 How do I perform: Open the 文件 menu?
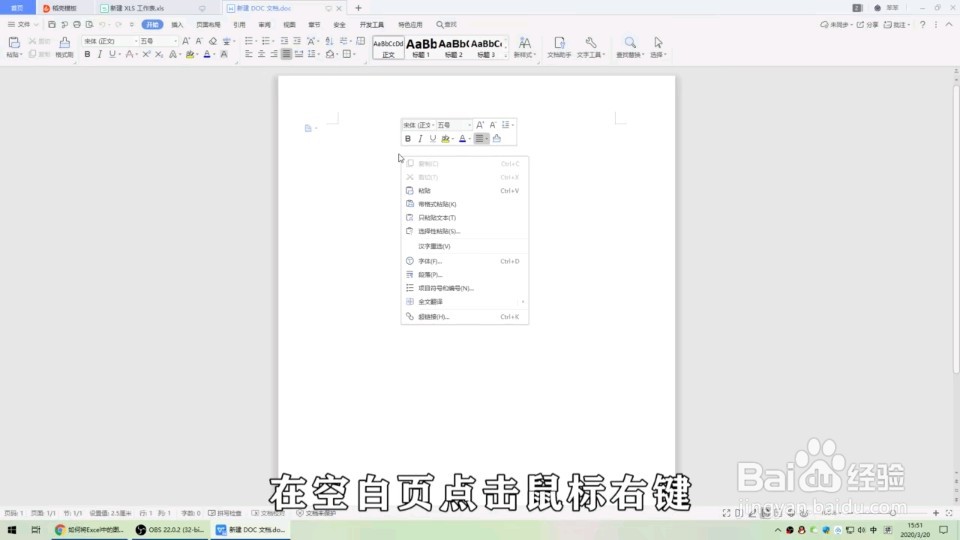click(x=23, y=24)
